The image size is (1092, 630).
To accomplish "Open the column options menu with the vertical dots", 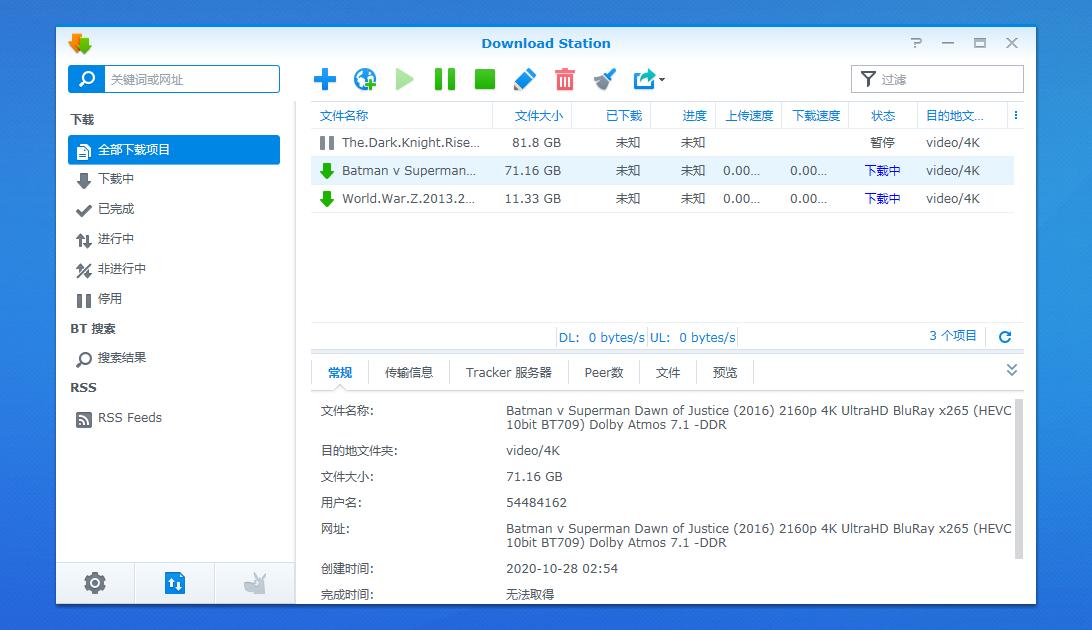I will pyautogui.click(x=1015, y=115).
